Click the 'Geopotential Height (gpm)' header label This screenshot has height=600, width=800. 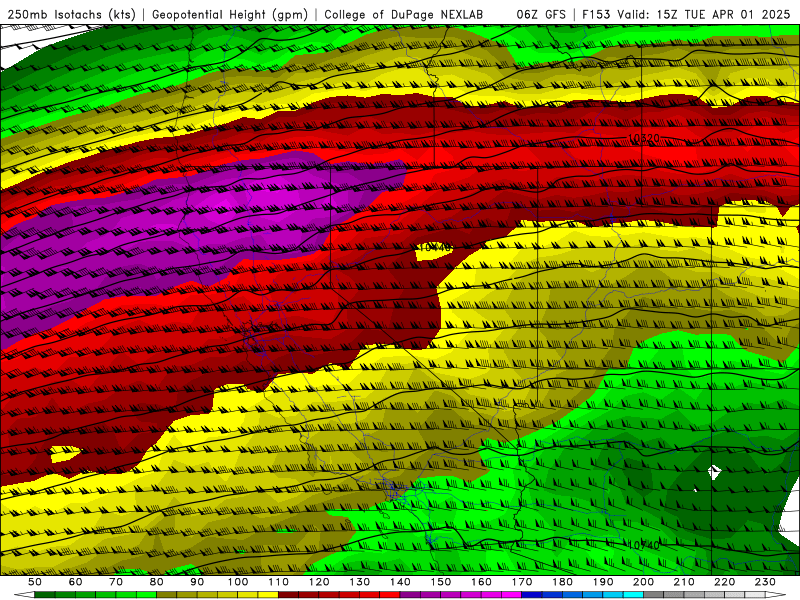(x=230, y=14)
